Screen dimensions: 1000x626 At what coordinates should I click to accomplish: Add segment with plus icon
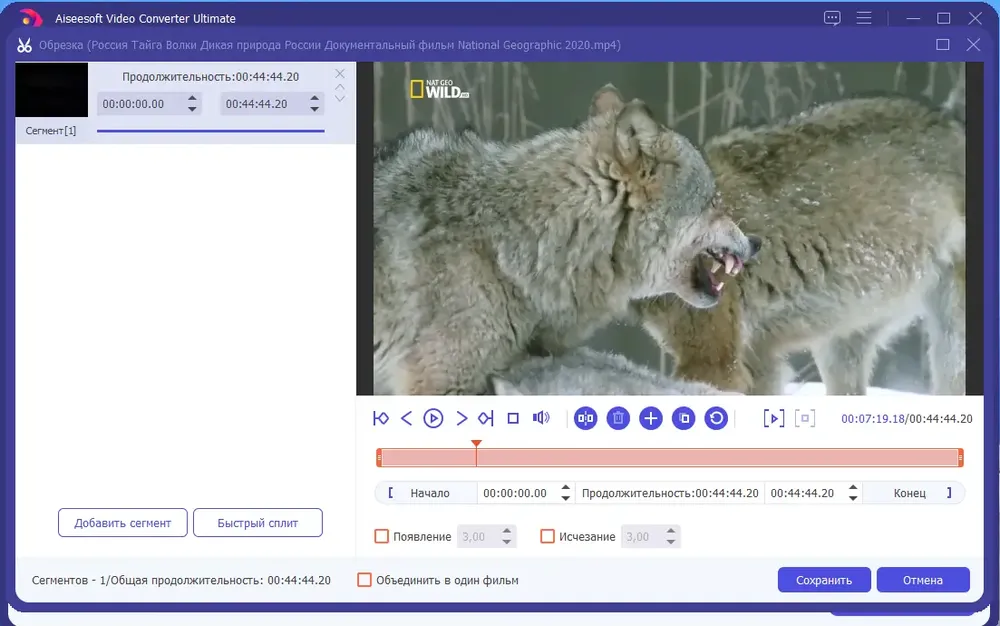click(651, 419)
